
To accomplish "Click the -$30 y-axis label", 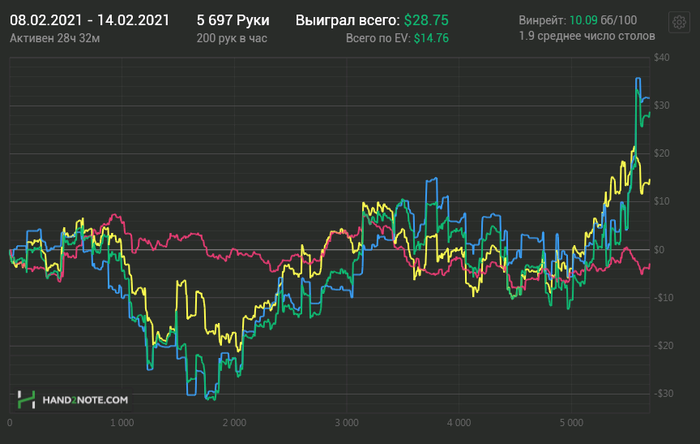I will (662, 394).
